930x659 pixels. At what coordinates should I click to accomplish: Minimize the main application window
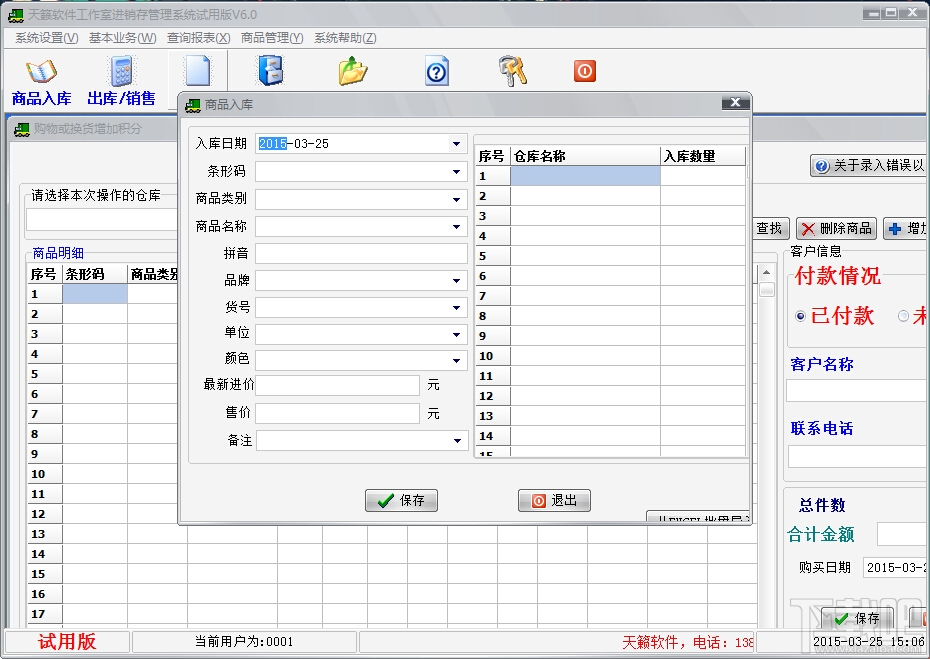tap(871, 13)
